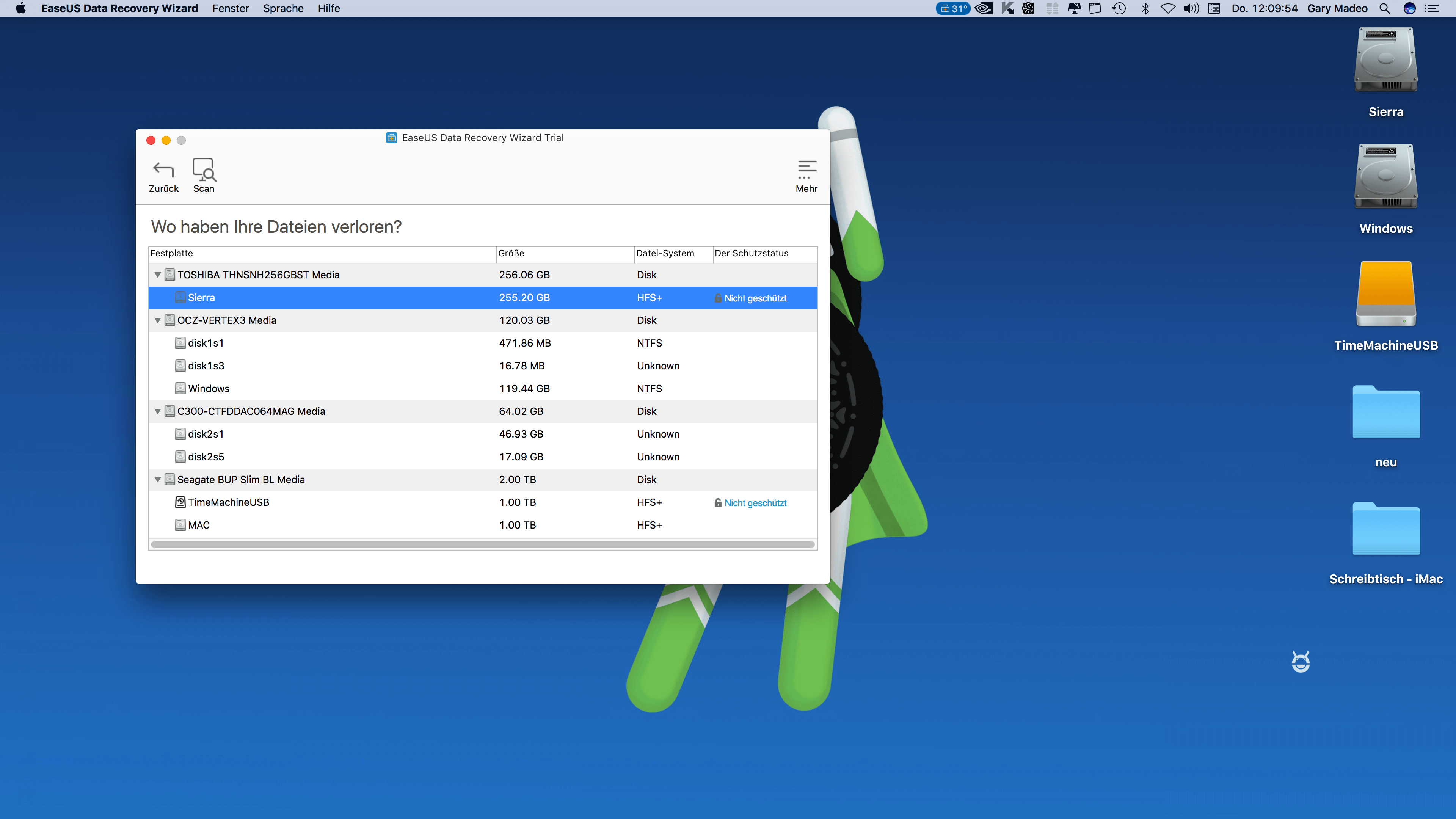Click the horizontal scrollbar under the disk list
Screen dimensions: 1456x819
click(x=483, y=545)
